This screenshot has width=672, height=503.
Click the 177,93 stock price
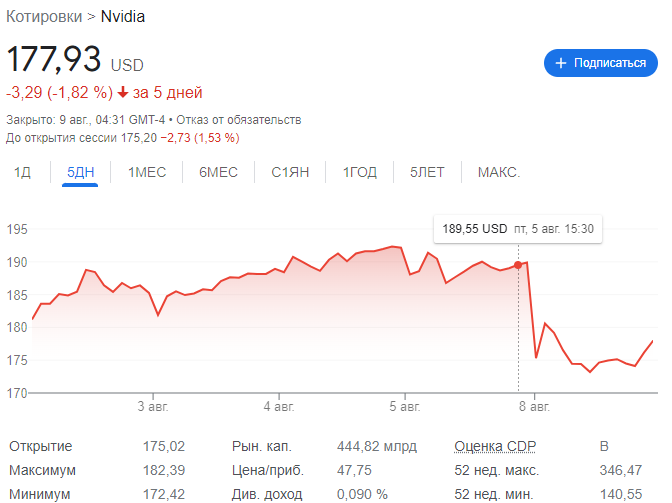click(54, 60)
